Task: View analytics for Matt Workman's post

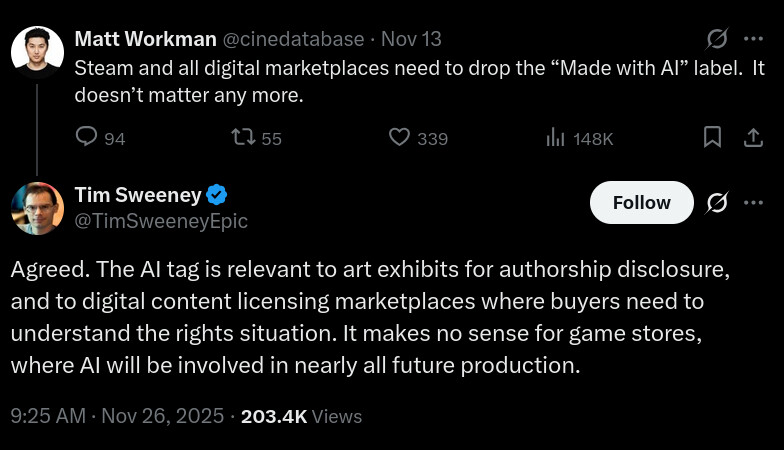Action: coord(556,138)
